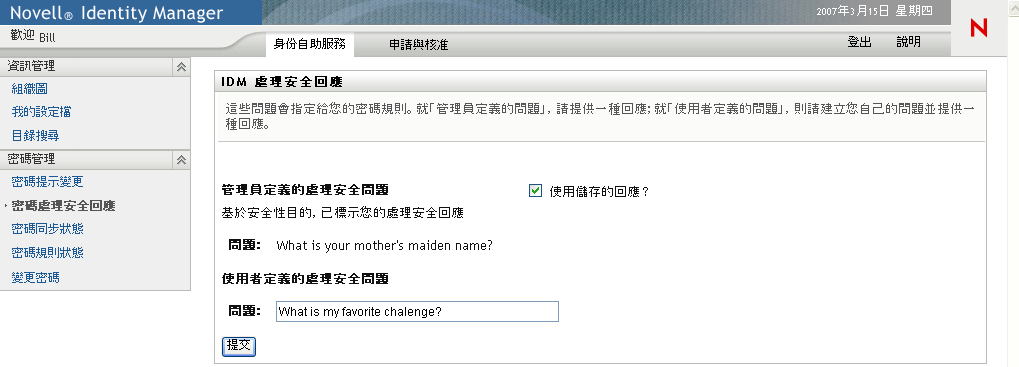
Task: Switch to the 身份自助服務 tab
Action: (309, 44)
